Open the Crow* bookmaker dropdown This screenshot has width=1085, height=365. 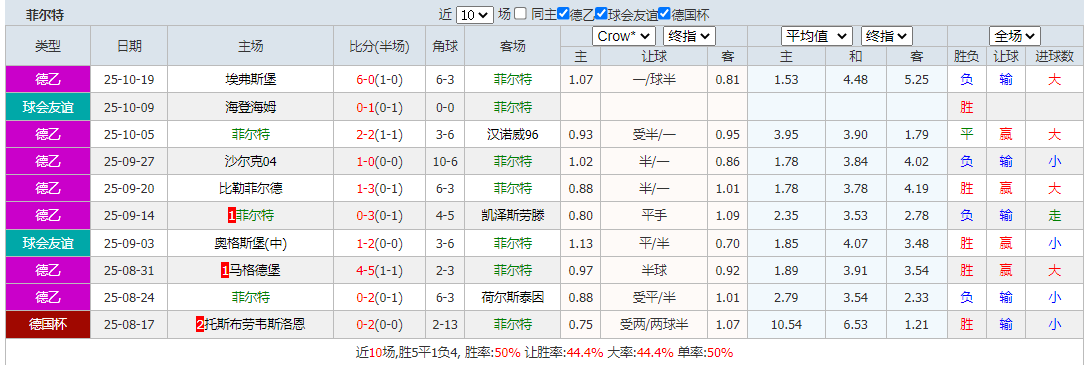(623, 36)
